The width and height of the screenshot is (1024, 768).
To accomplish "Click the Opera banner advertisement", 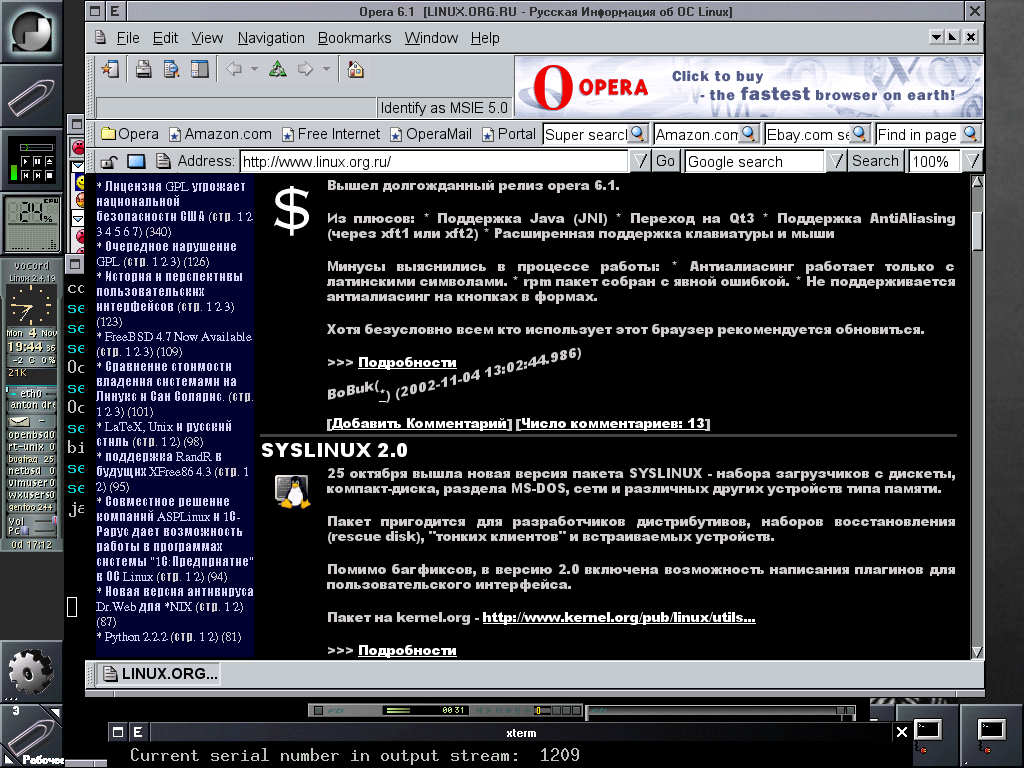I will click(749, 87).
